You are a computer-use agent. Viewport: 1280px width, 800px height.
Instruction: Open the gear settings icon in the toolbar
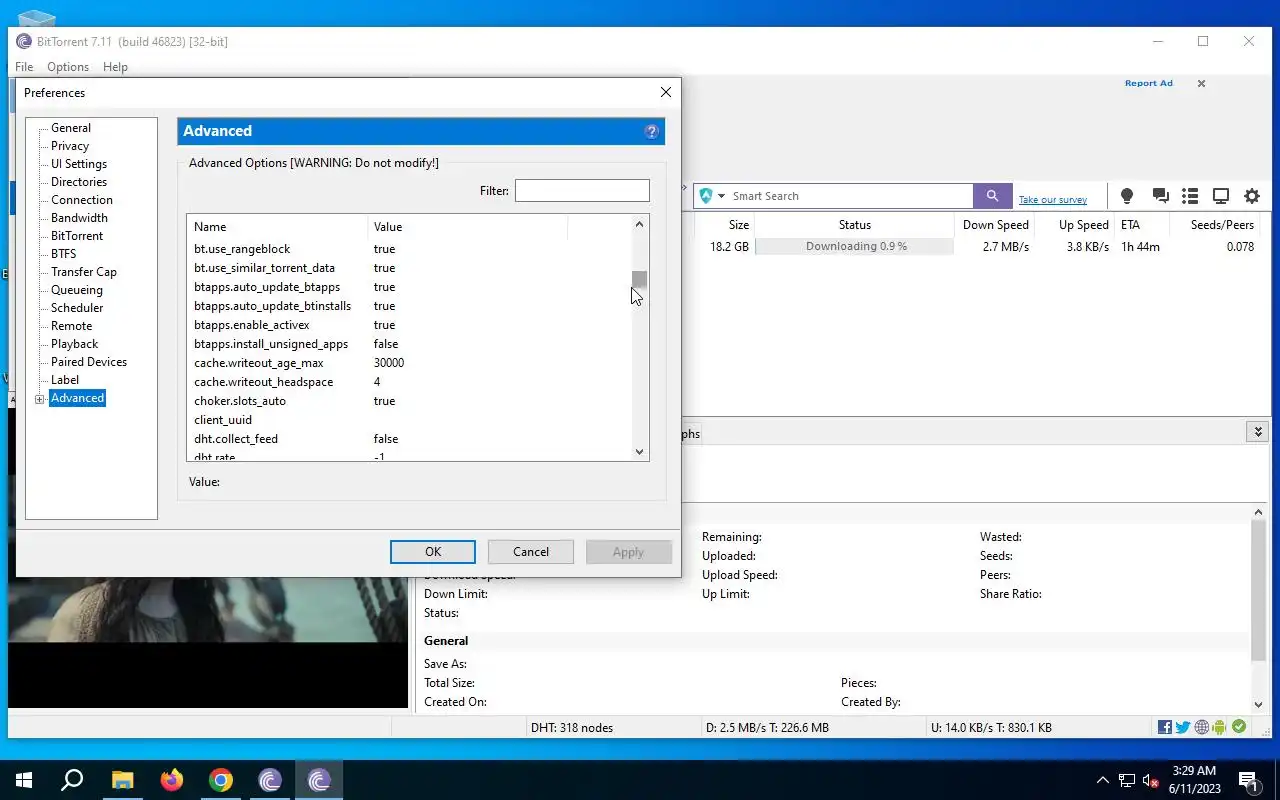[x=1252, y=196]
